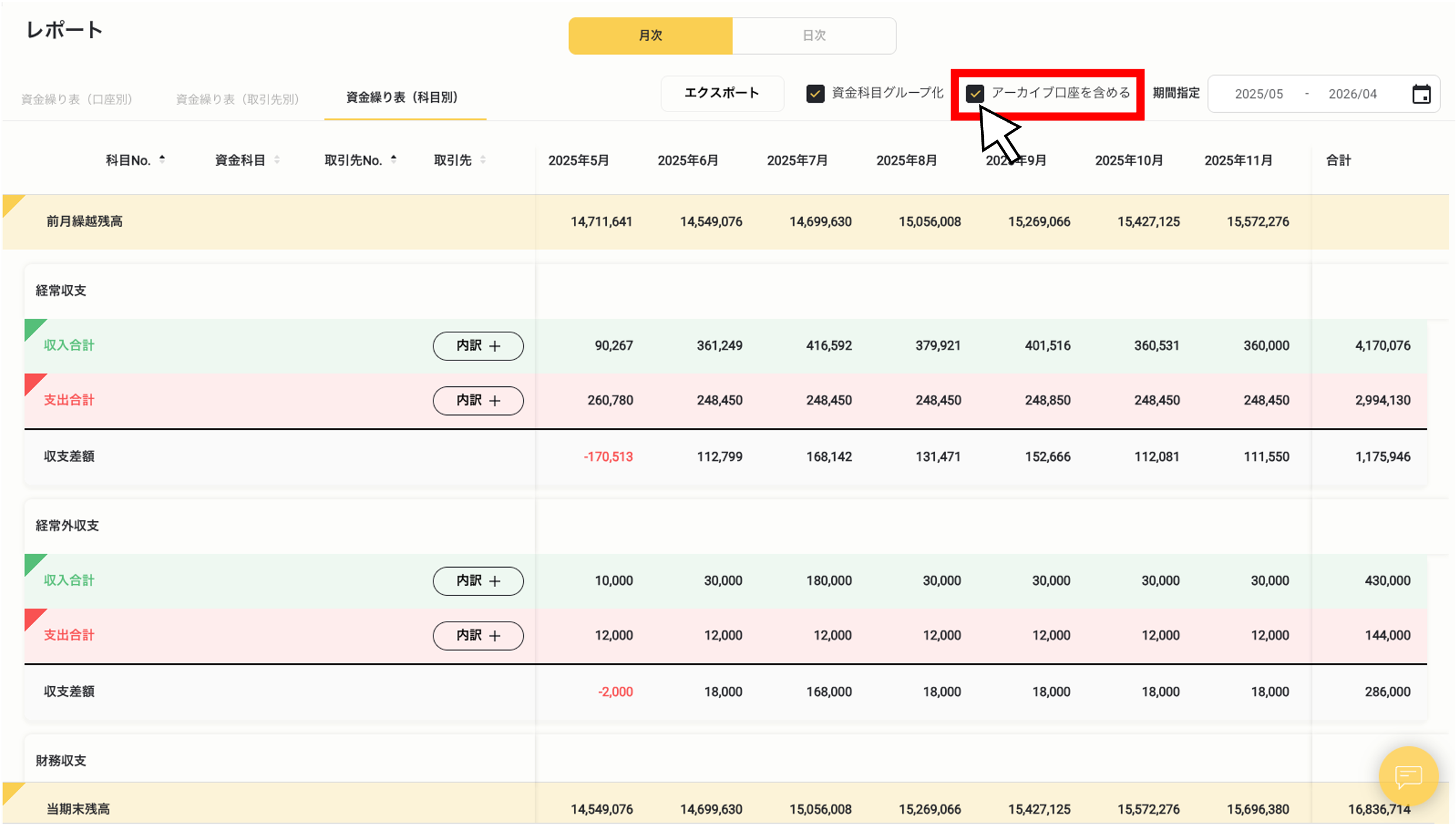The width and height of the screenshot is (1456, 826).
Task: Uncheck アーカイブ口座を含める
Action: [975, 93]
